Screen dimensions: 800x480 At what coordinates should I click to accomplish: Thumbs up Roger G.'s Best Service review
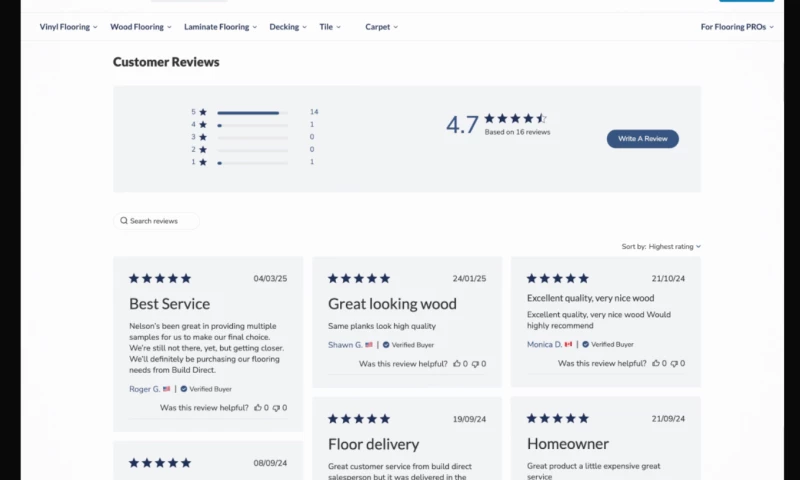pos(257,408)
